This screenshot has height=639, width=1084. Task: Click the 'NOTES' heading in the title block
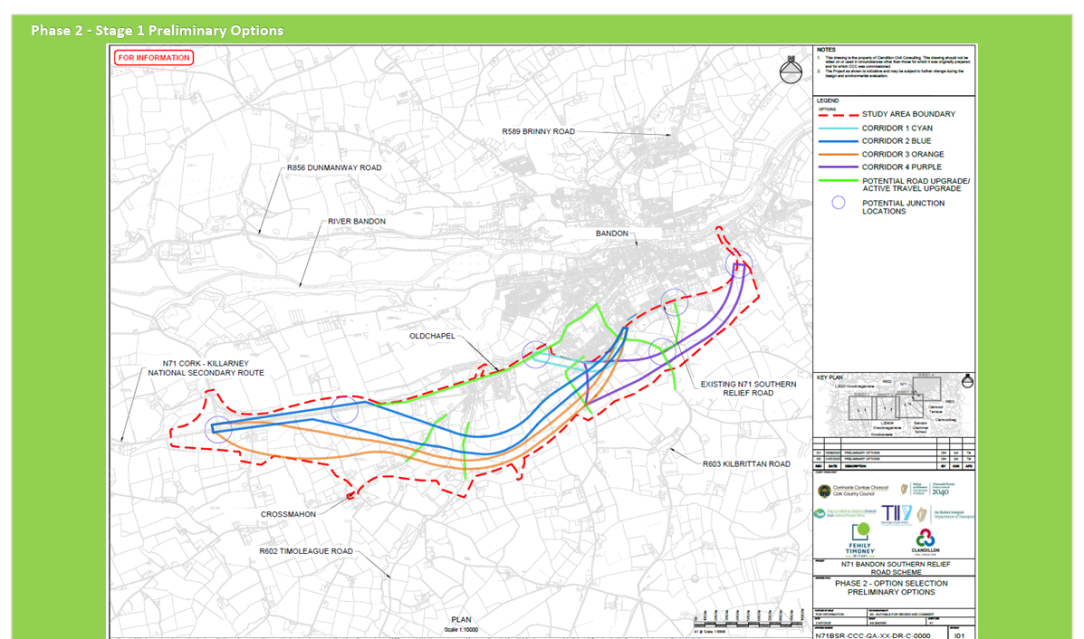[x=826, y=50]
